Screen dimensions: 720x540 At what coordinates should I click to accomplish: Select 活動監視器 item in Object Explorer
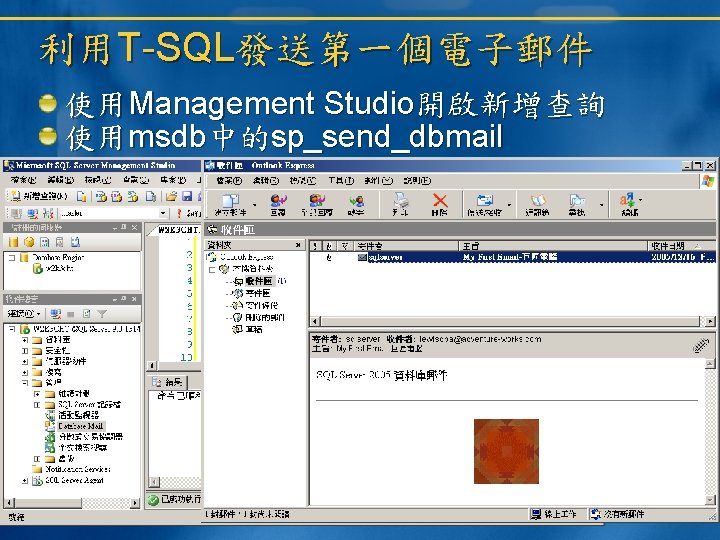click(x=78, y=415)
